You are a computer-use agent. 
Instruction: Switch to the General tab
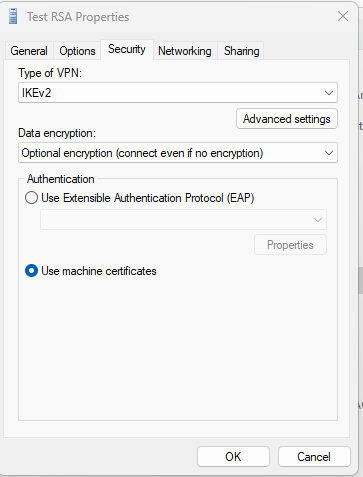coord(29,51)
